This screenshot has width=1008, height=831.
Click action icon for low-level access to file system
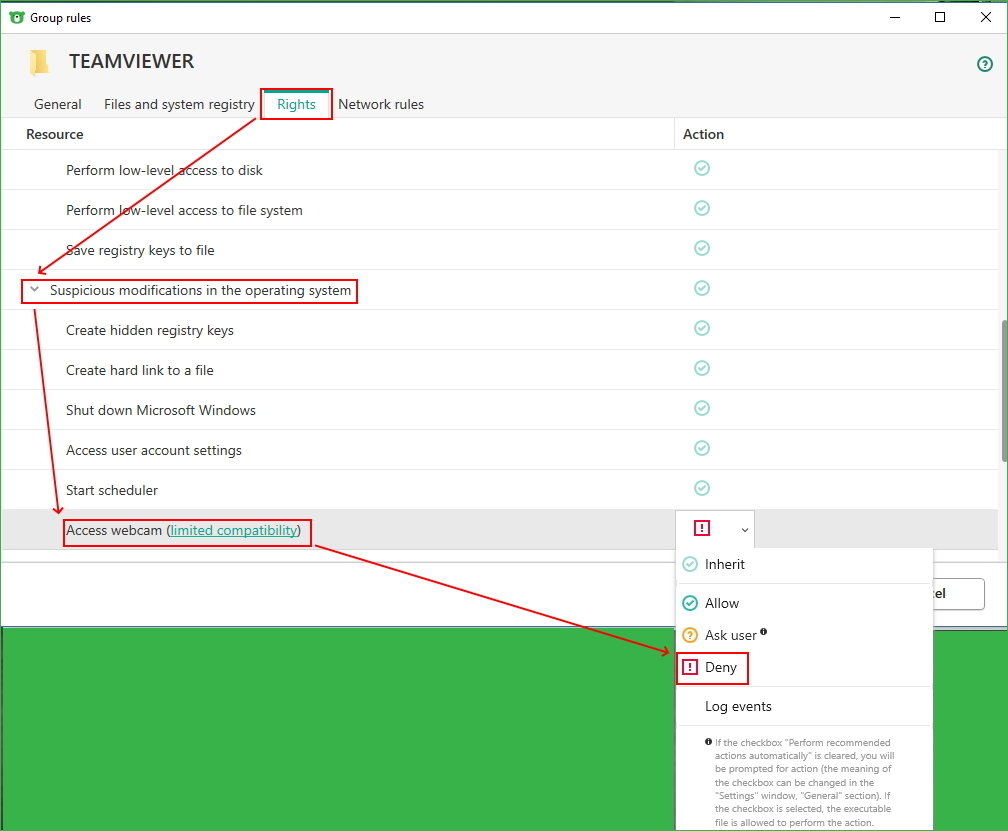(701, 208)
